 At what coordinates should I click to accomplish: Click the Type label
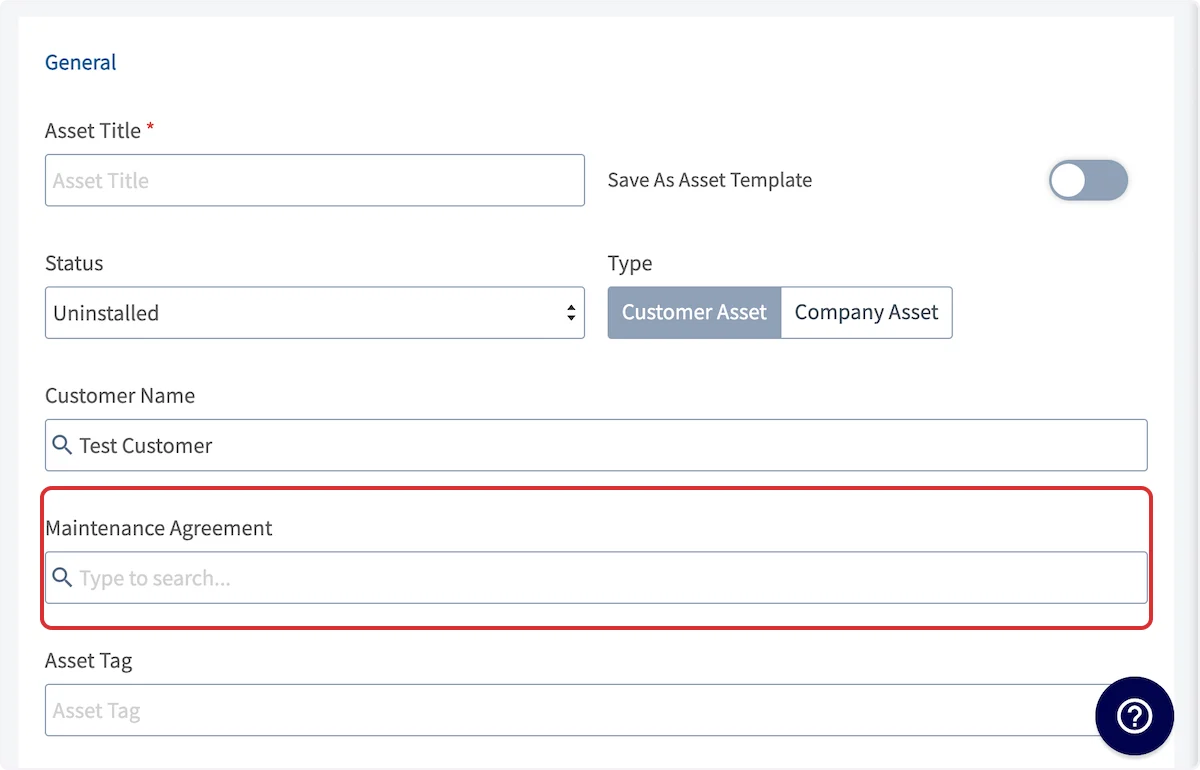630,263
